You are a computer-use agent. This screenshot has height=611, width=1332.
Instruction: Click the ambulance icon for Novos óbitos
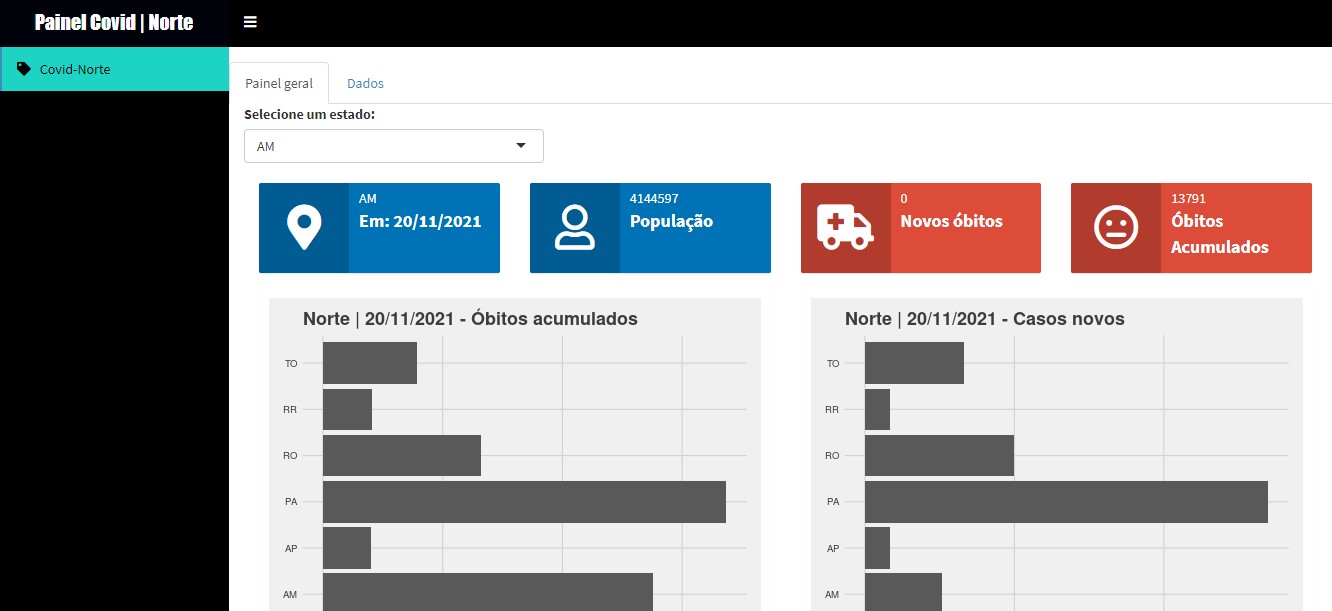[x=845, y=228]
